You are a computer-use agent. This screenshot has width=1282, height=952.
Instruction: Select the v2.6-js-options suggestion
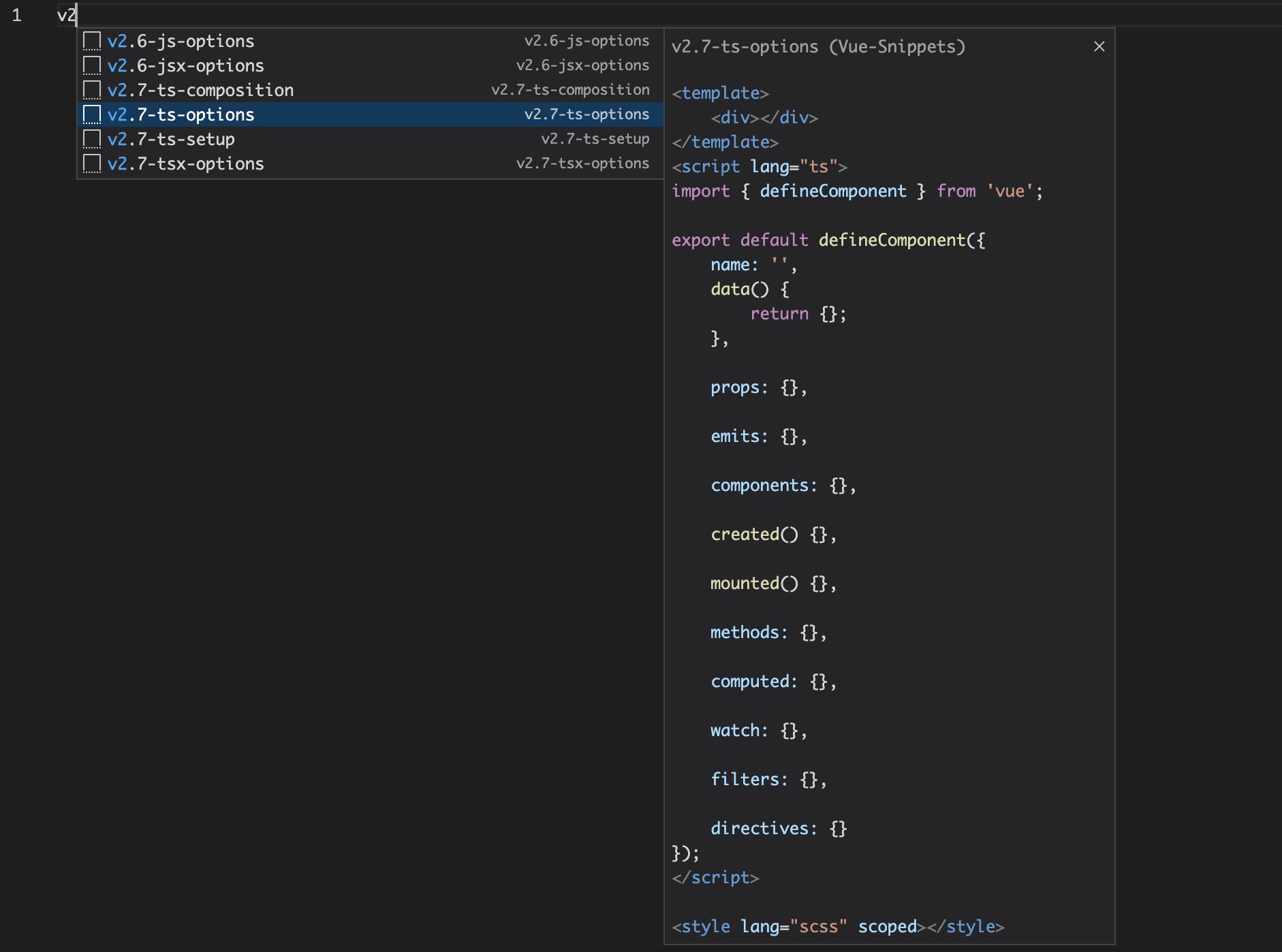[x=181, y=42]
